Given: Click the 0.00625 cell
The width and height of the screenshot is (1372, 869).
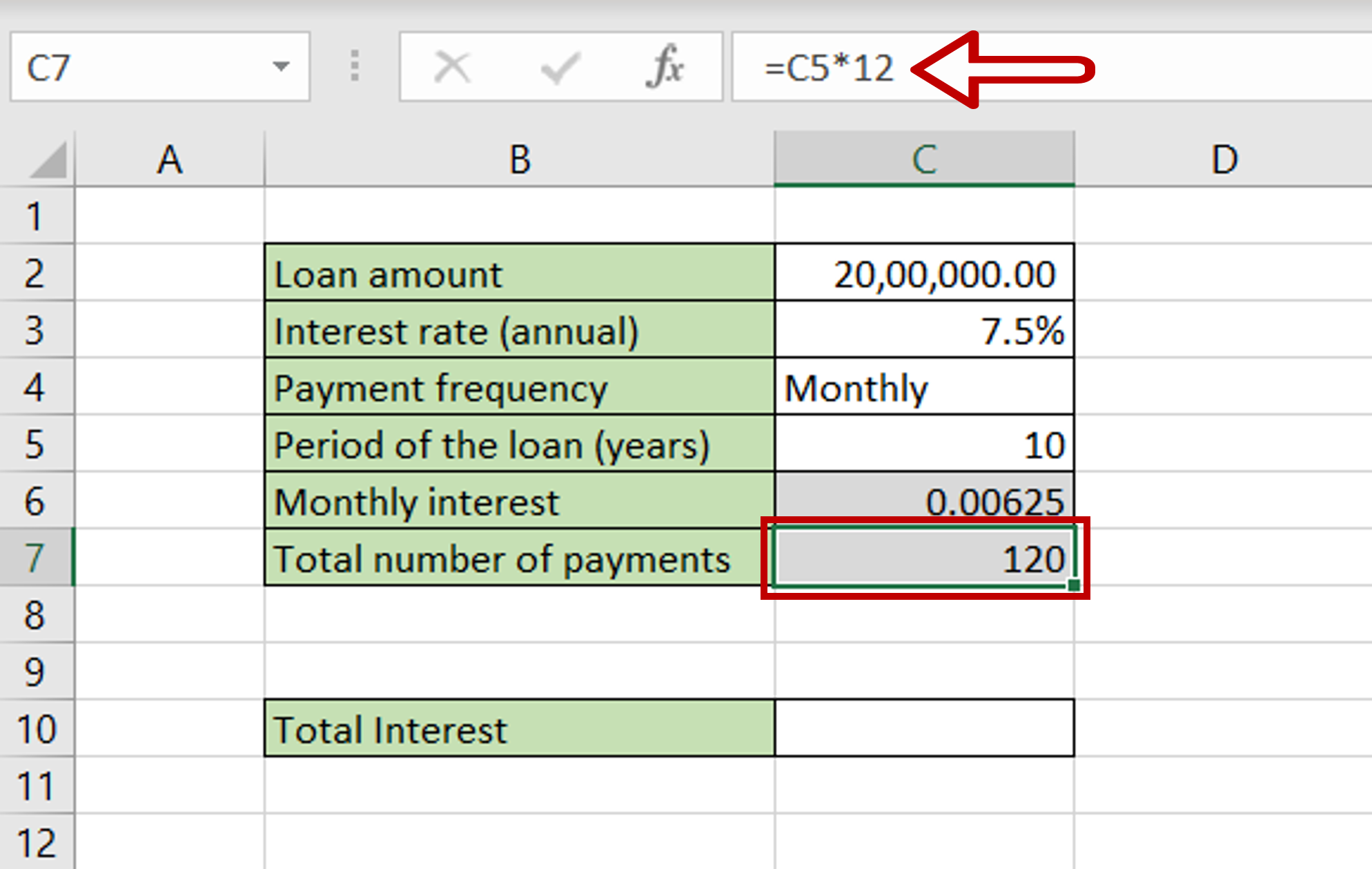Looking at the screenshot, I should point(924,500).
